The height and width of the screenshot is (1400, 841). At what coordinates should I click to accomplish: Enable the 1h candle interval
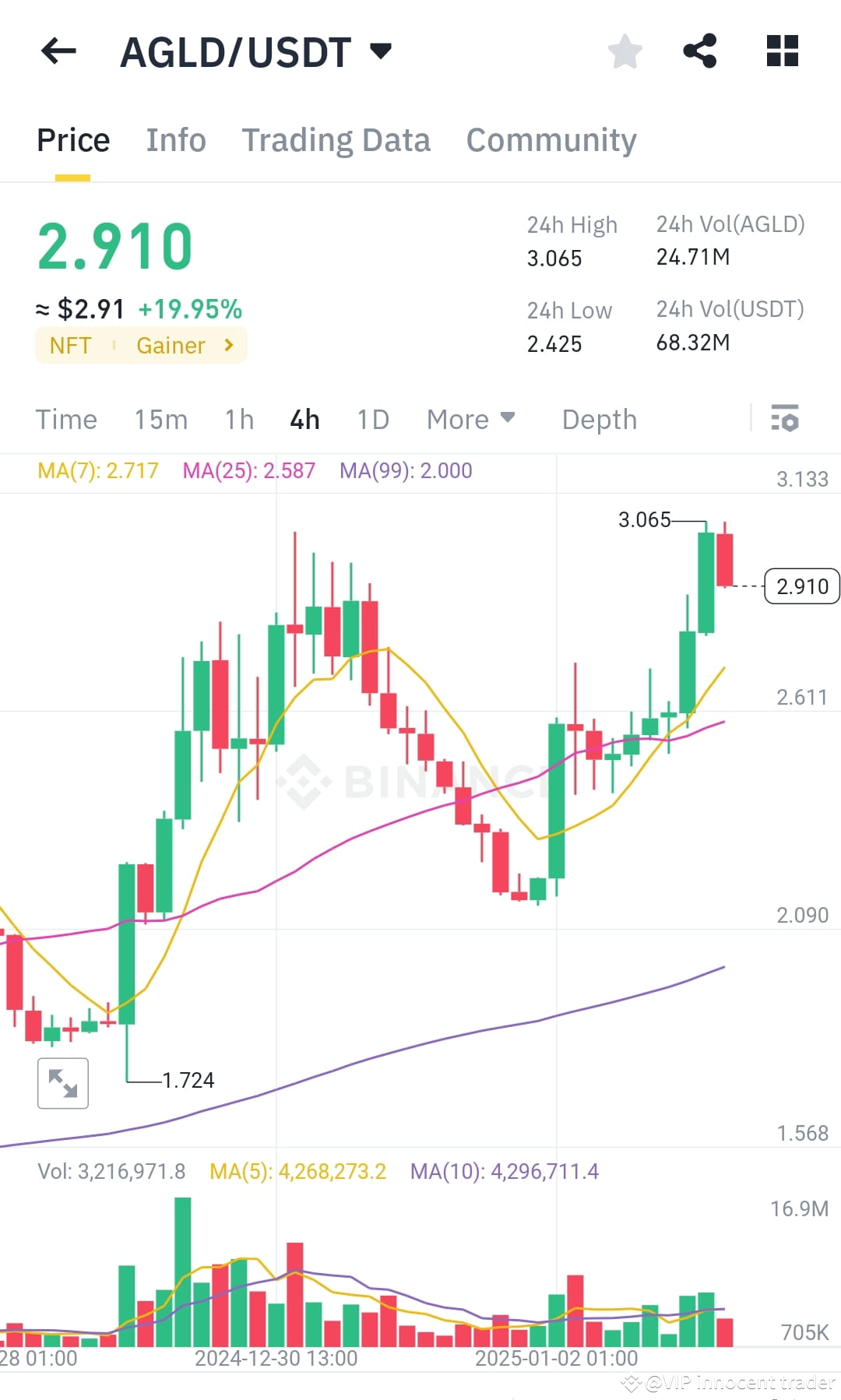click(x=238, y=419)
